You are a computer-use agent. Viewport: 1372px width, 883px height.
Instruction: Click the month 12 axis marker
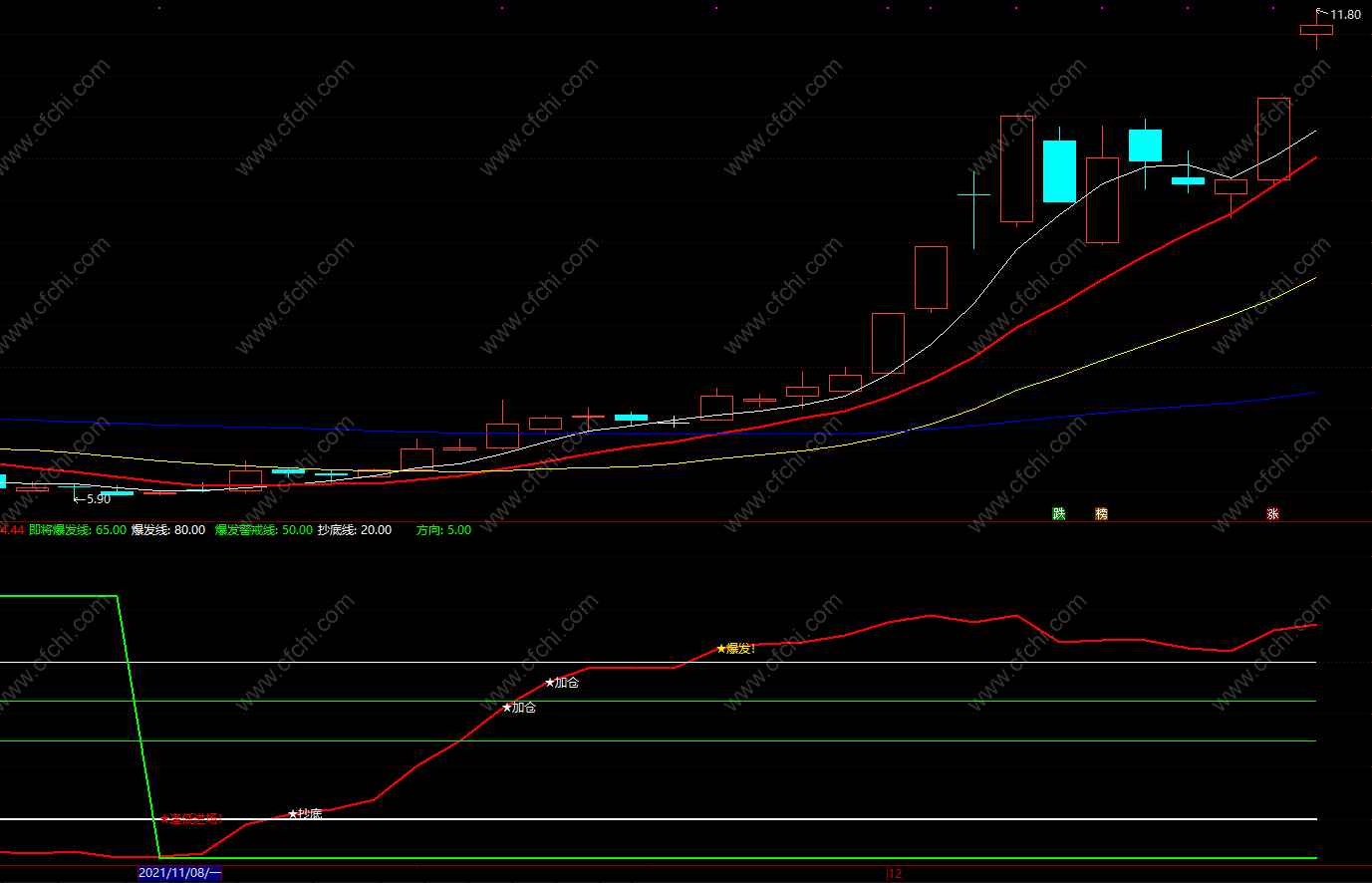click(x=895, y=873)
